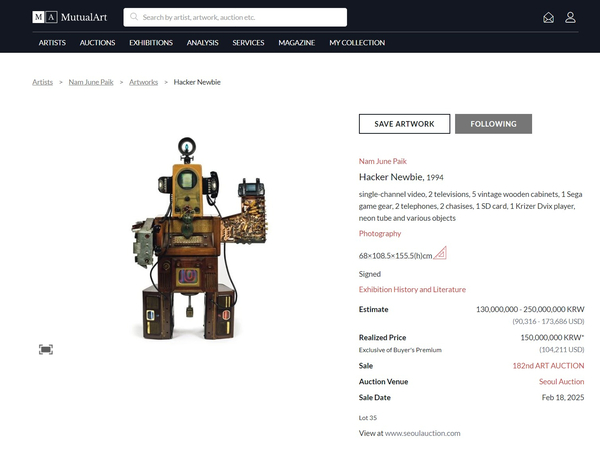The height and width of the screenshot is (451, 600).
Task: Click Nam June Paik breadcrumb link
Action: 90,82
